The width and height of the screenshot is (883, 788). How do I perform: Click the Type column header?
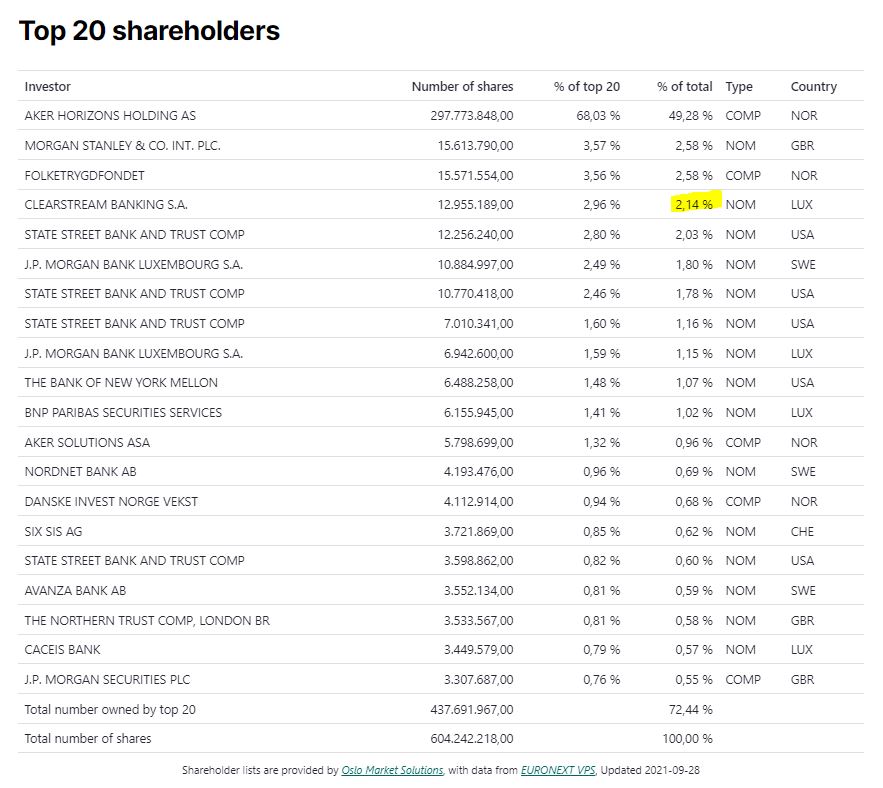(x=739, y=87)
